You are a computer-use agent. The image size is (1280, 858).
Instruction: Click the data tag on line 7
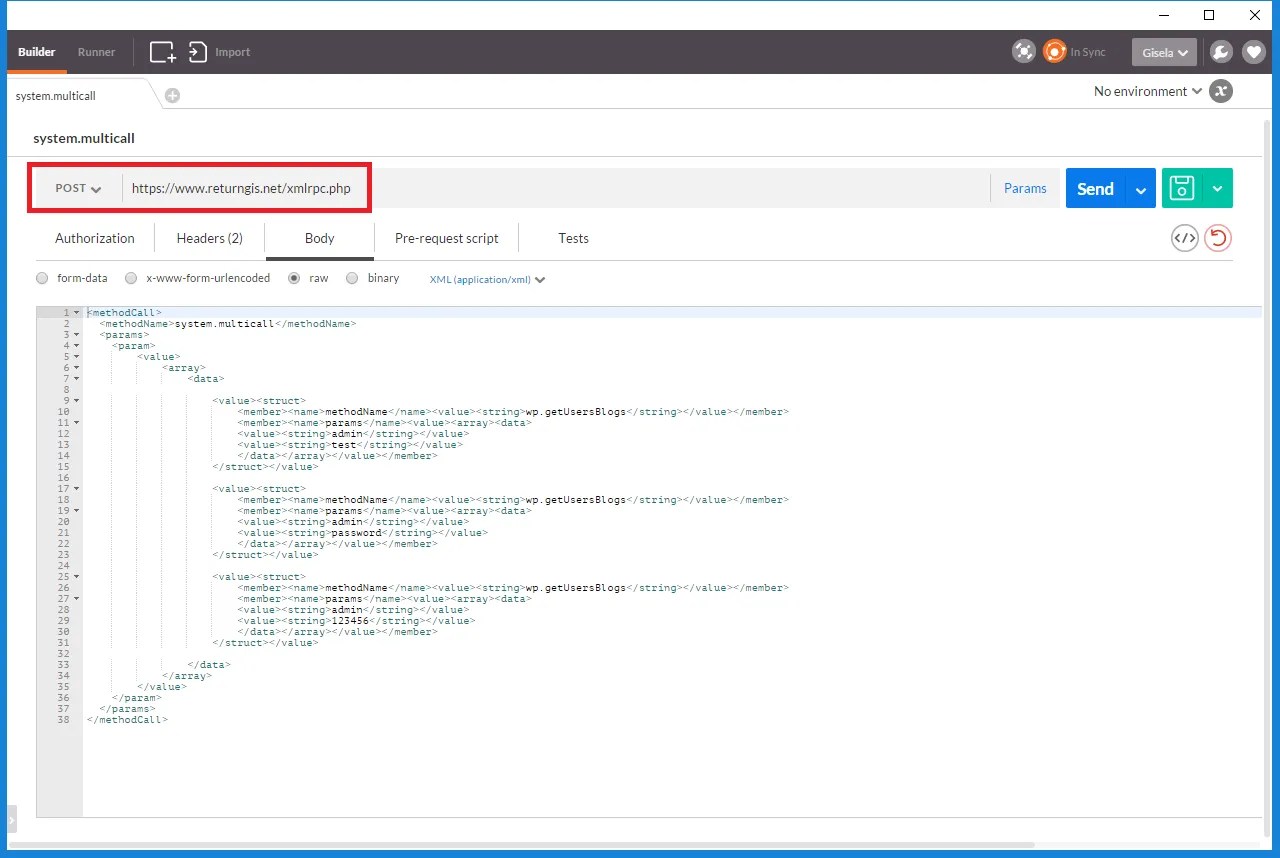(x=206, y=379)
